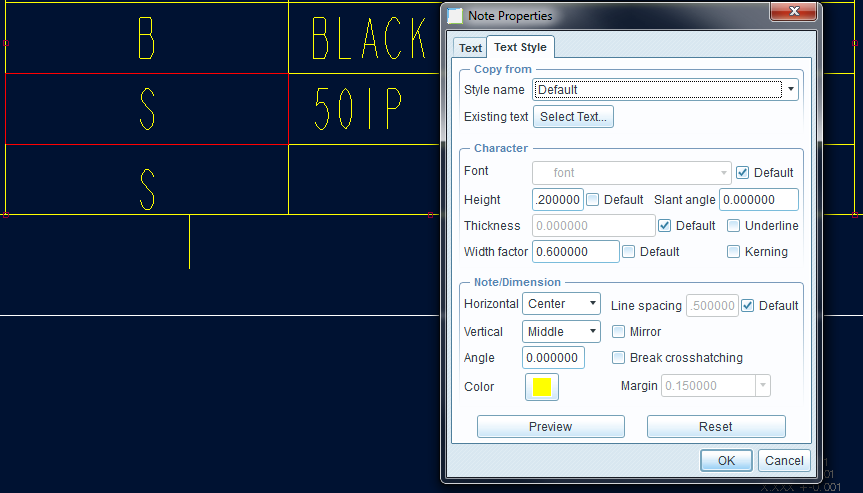Switch to the Text tab
863x493 pixels.
click(x=470, y=48)
